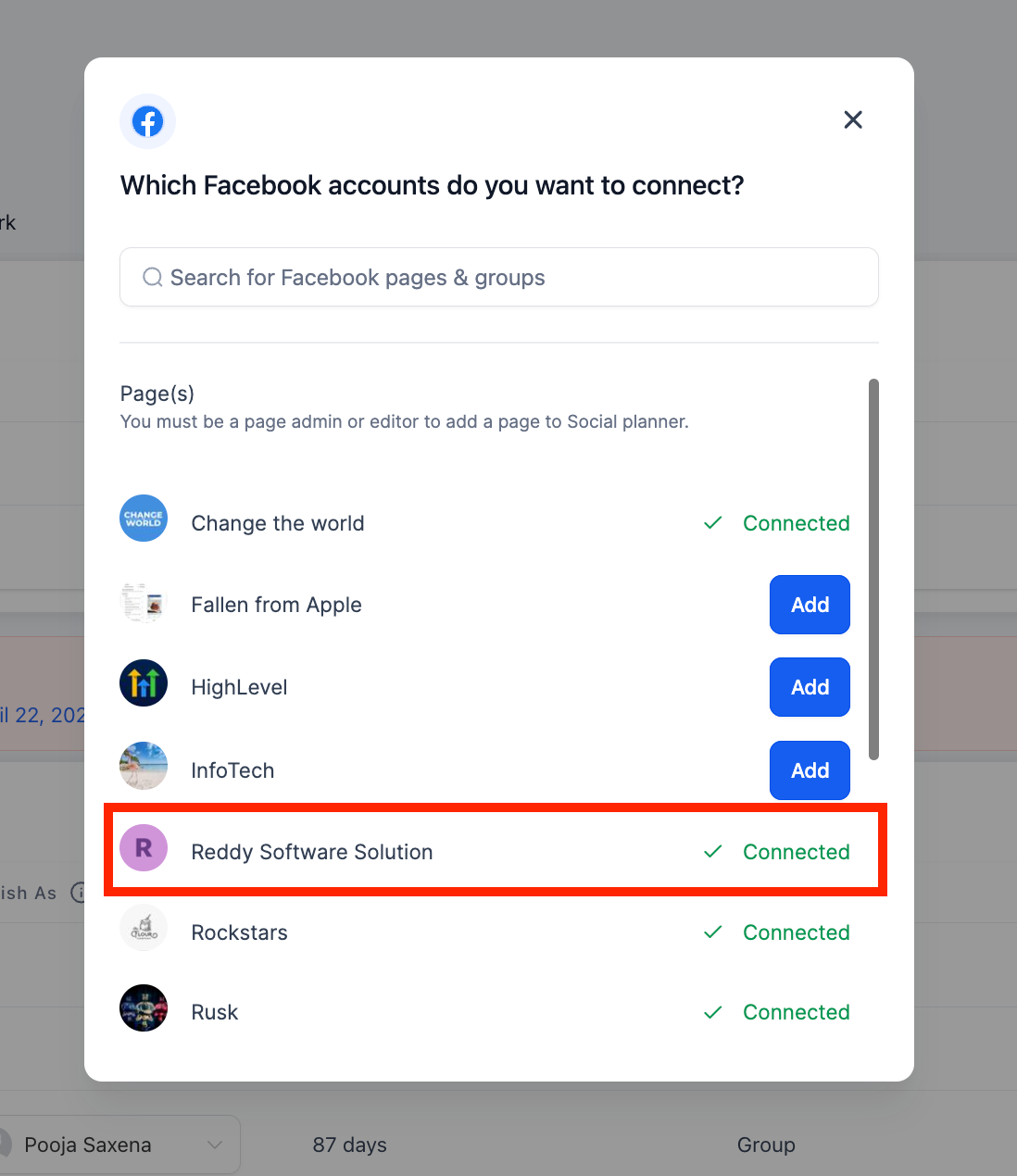The image size is (1017, 1176).
Task: Add the Fallen from Apple page
Action: pyautogui.click(x=810, y=605)
